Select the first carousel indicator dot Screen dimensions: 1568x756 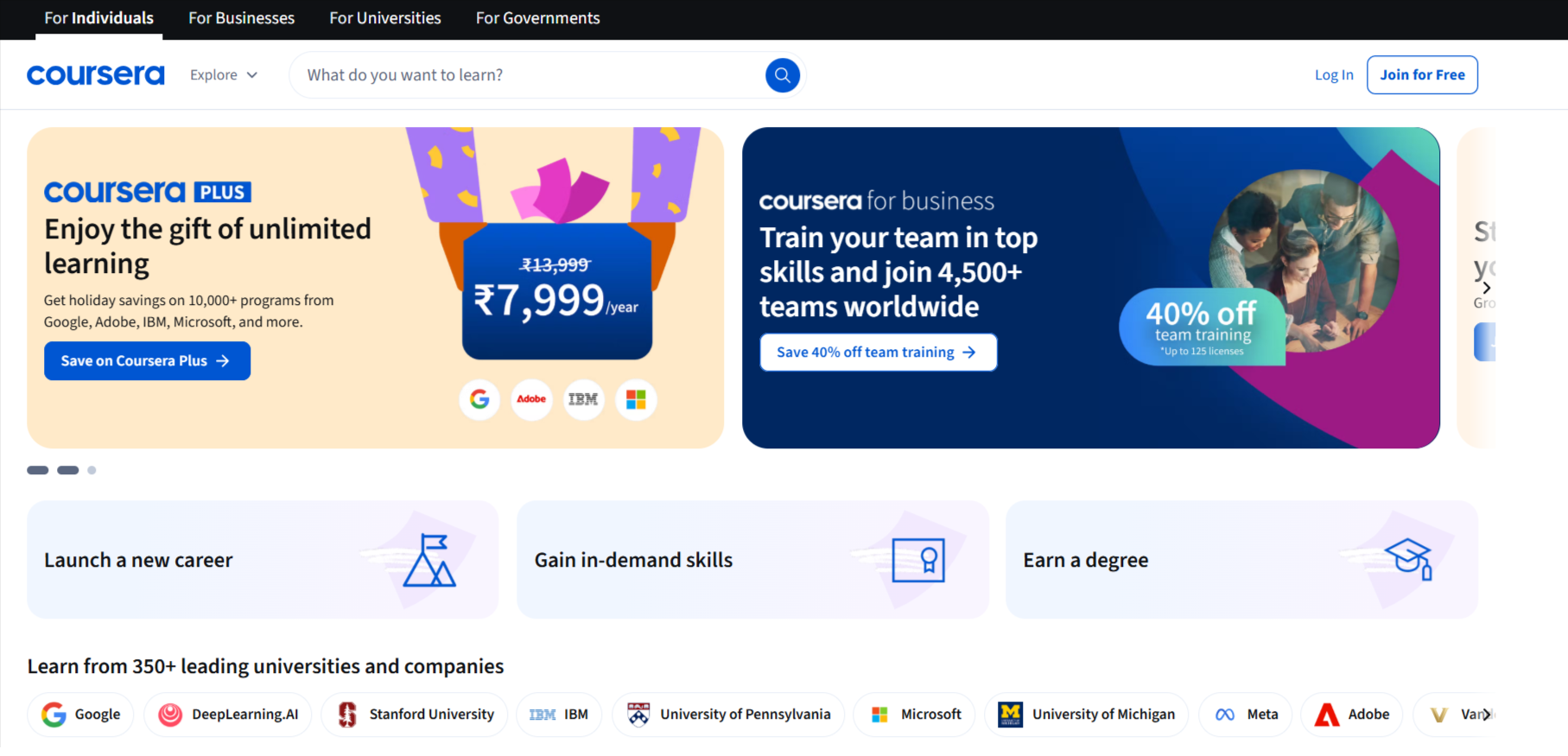coord(38,470)
